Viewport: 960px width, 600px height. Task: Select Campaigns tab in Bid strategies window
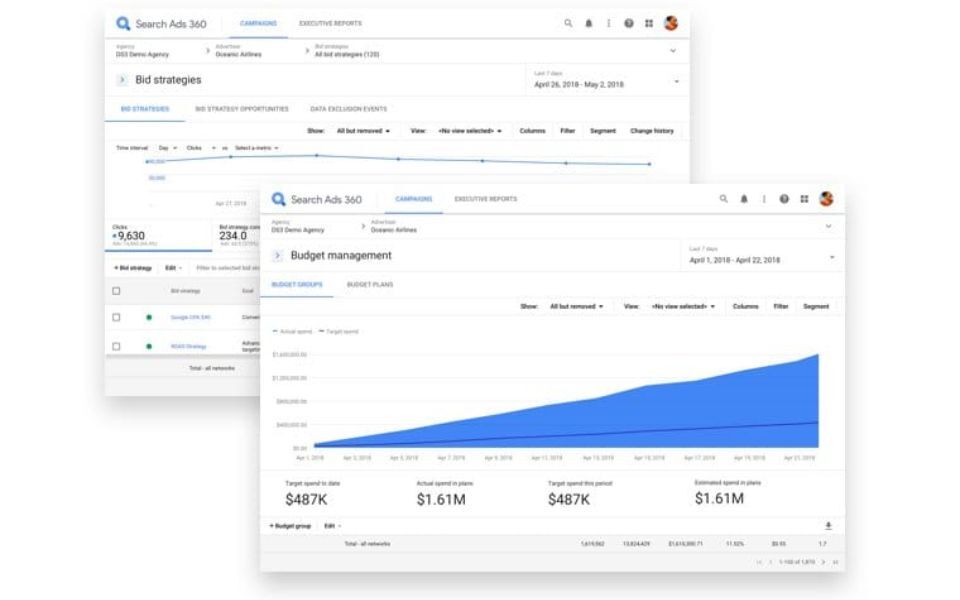coord(258,23)
